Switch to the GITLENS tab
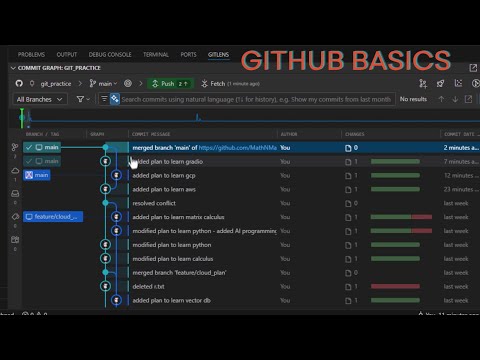480x360 pixels. click(x=218, y=54)
